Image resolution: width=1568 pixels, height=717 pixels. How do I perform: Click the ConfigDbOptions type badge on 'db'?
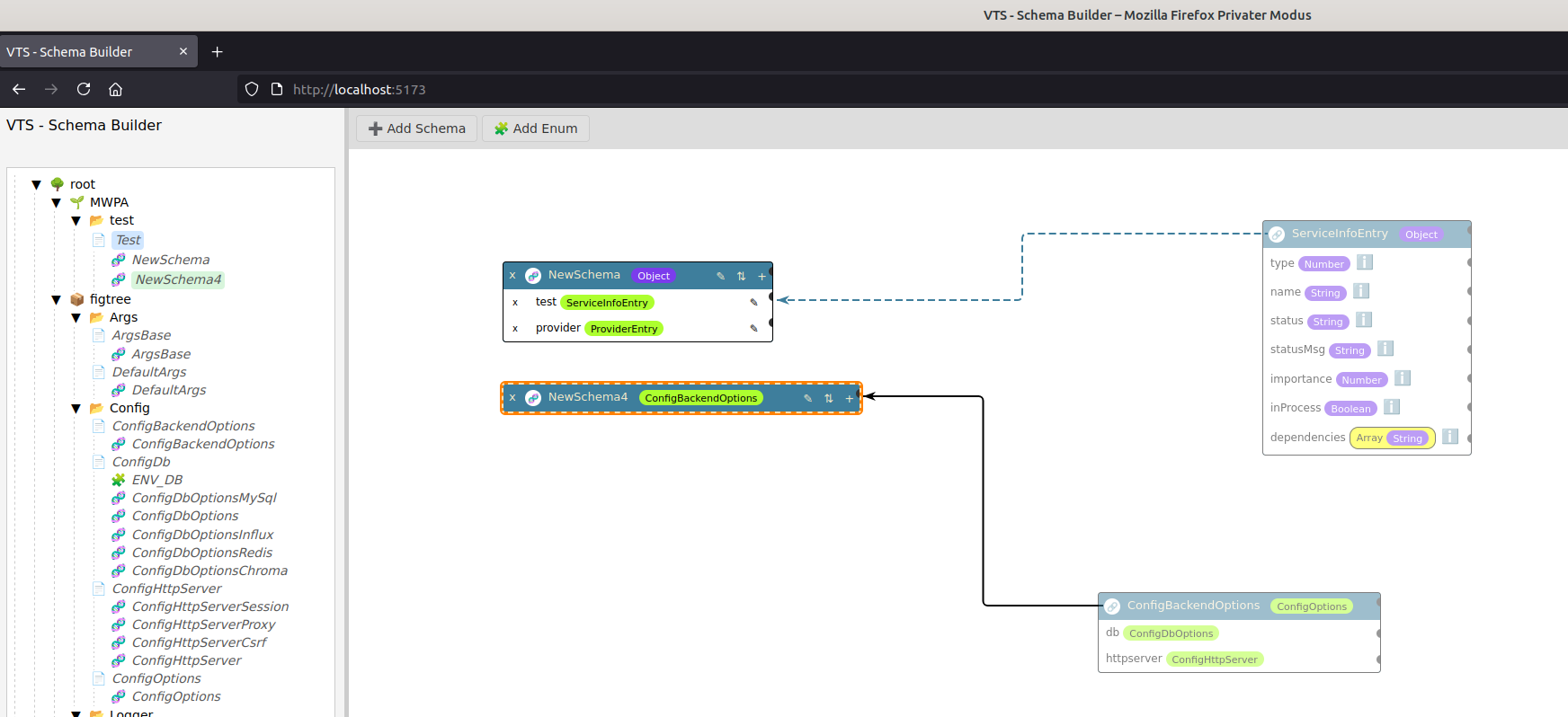coord(1172,633)
